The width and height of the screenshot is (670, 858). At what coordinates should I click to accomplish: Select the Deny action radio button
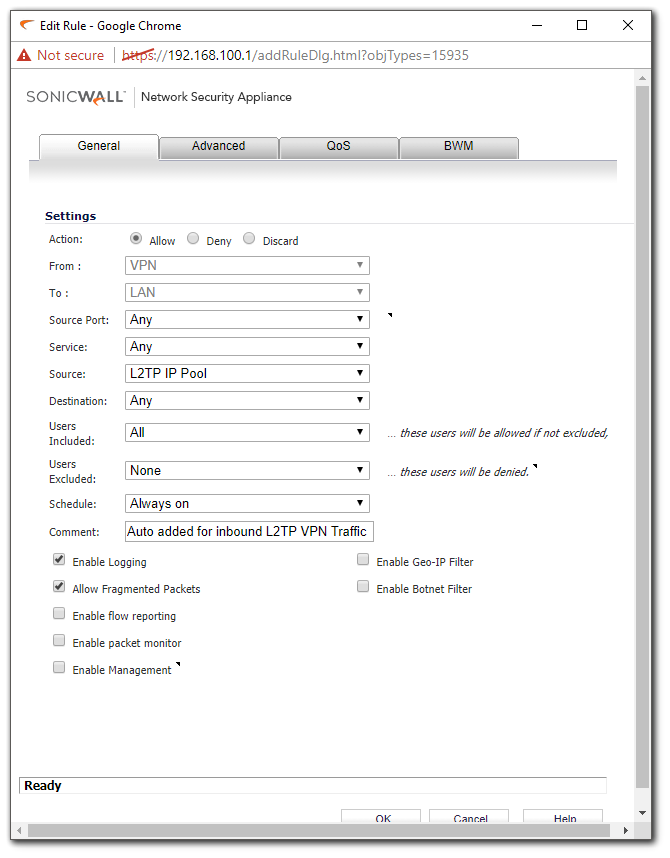point(193,239)
